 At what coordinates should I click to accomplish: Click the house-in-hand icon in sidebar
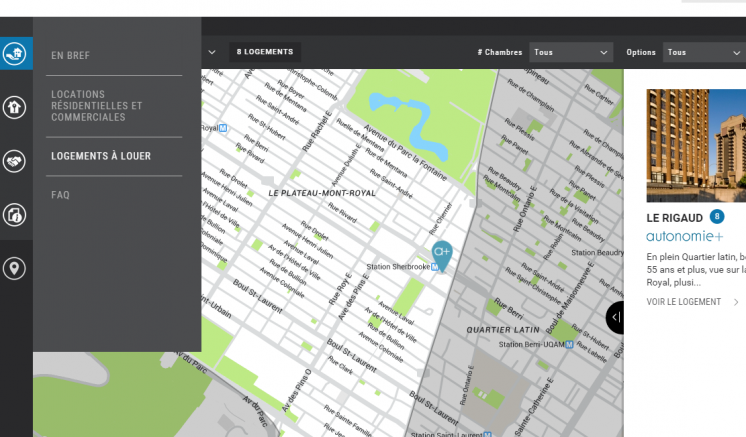click(x=15, y=53)
